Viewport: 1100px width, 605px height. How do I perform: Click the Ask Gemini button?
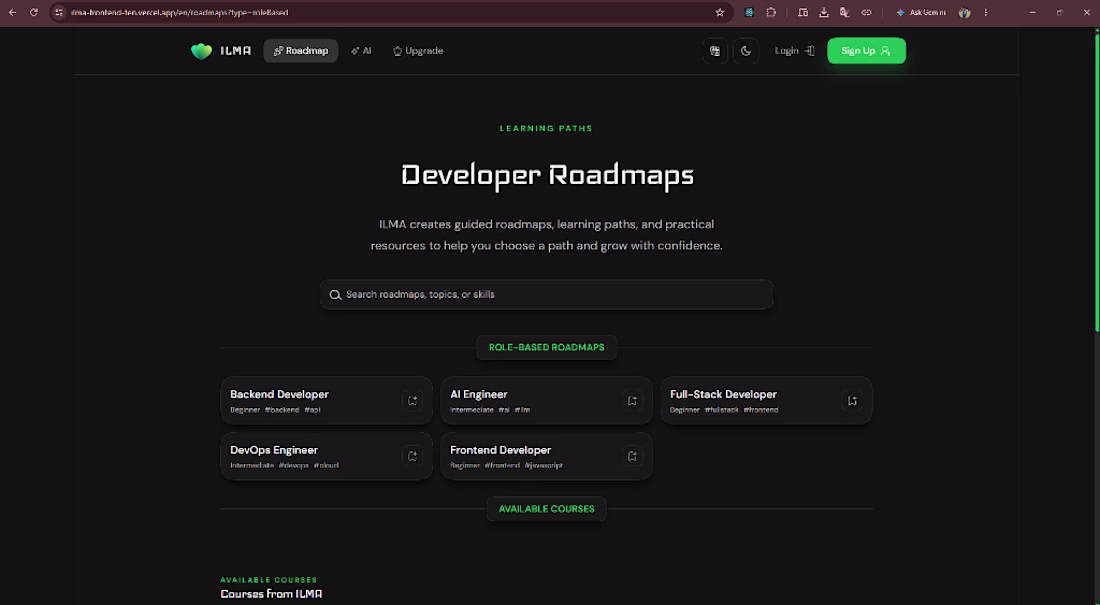[x=921, y=12]
